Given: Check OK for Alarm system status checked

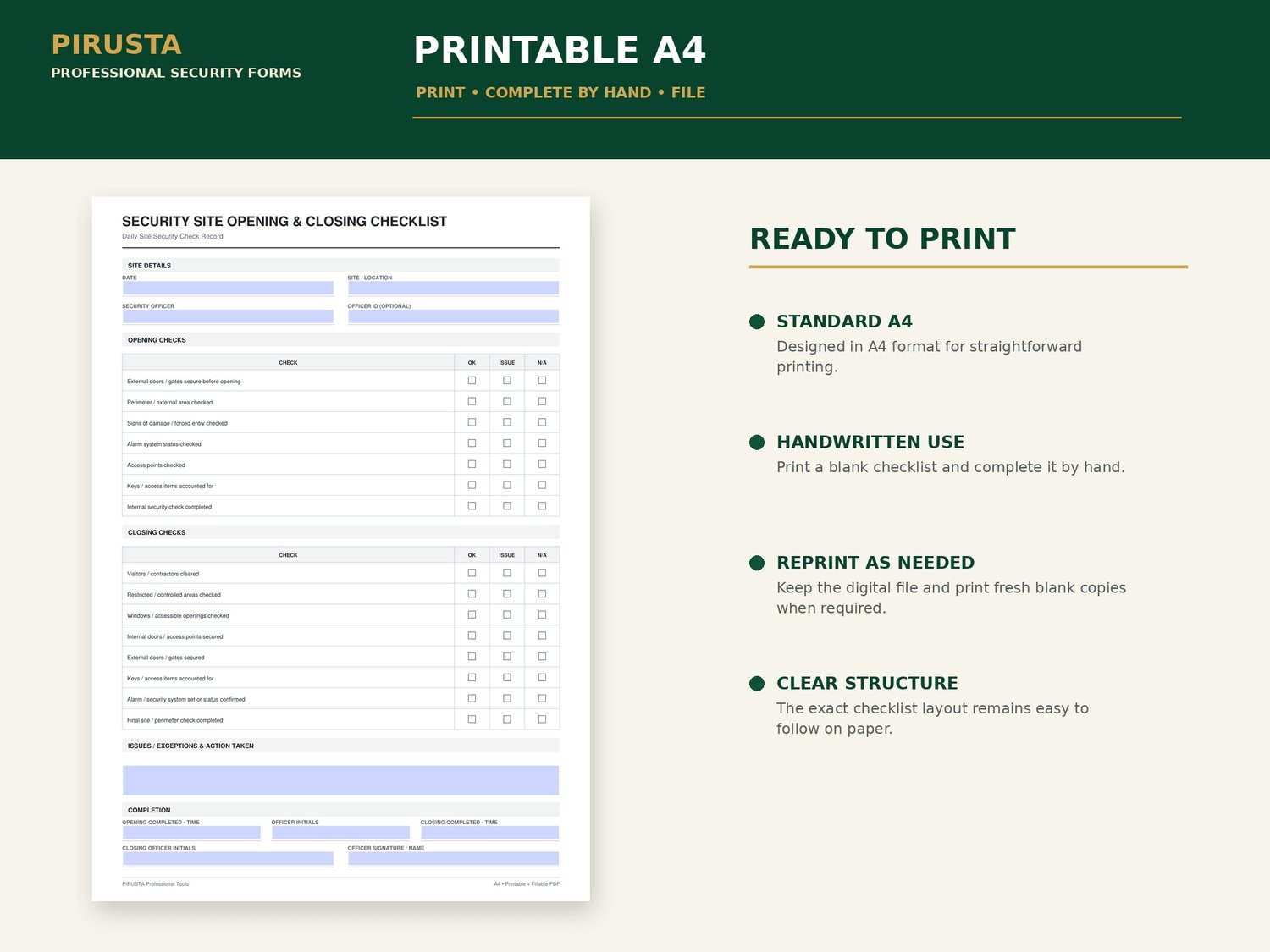Looking at the screenshot, I should 472,443.
